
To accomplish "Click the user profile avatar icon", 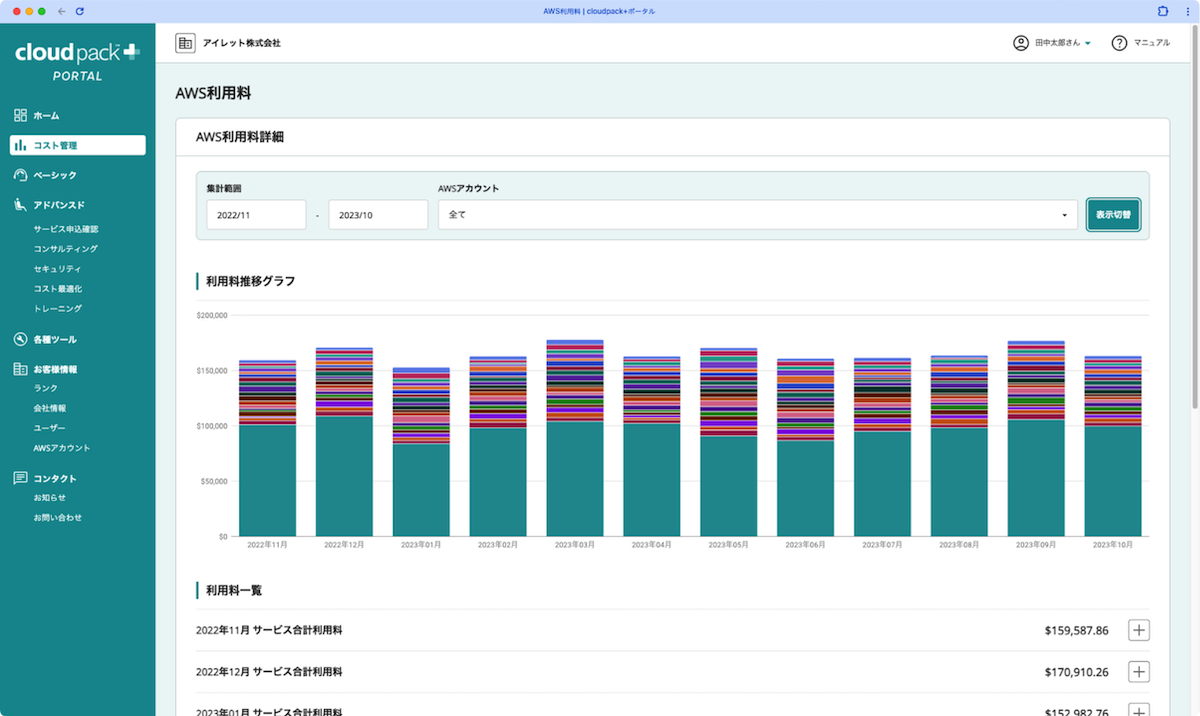I will pyautogui.click(x=1021, y=43).
